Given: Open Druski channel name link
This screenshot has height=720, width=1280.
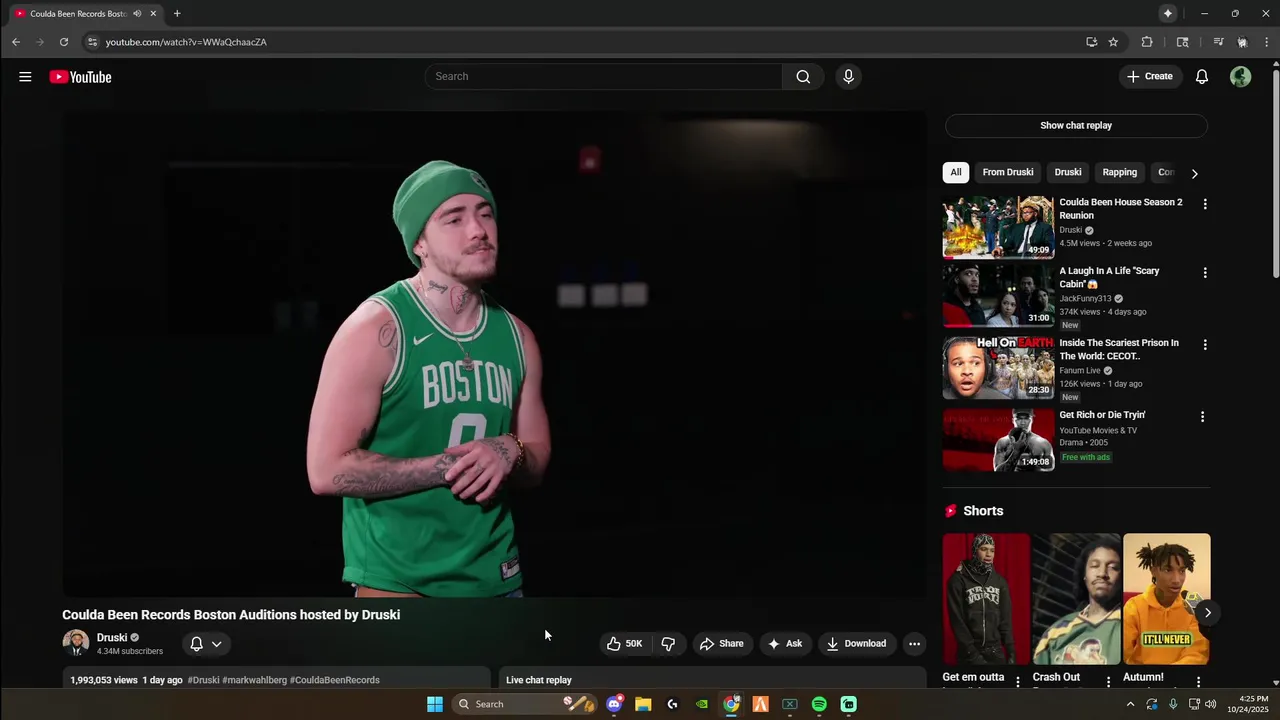Looking at the screenshot, I should pos(112,638).
